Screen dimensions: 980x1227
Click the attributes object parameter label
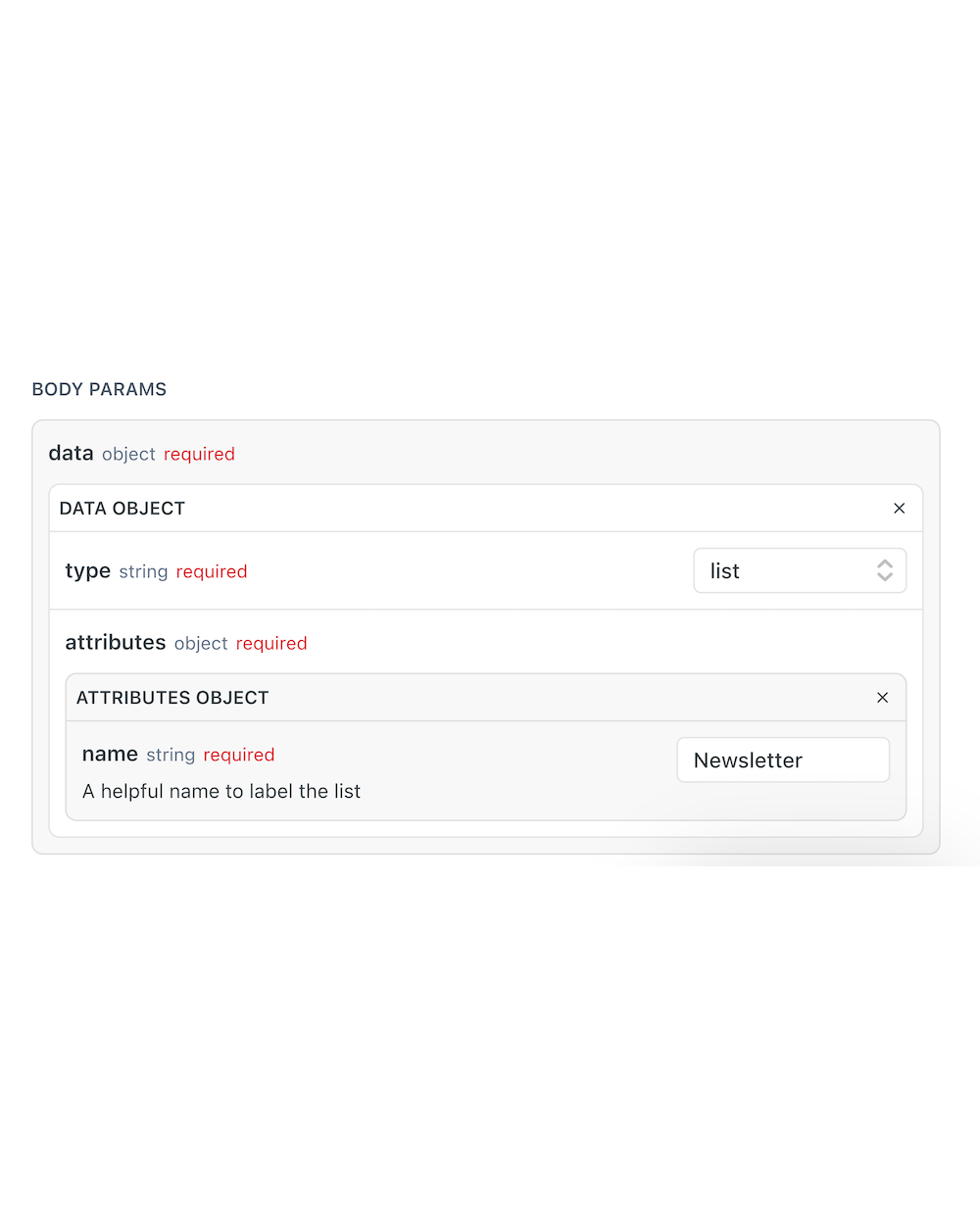[x=115, y=642]
